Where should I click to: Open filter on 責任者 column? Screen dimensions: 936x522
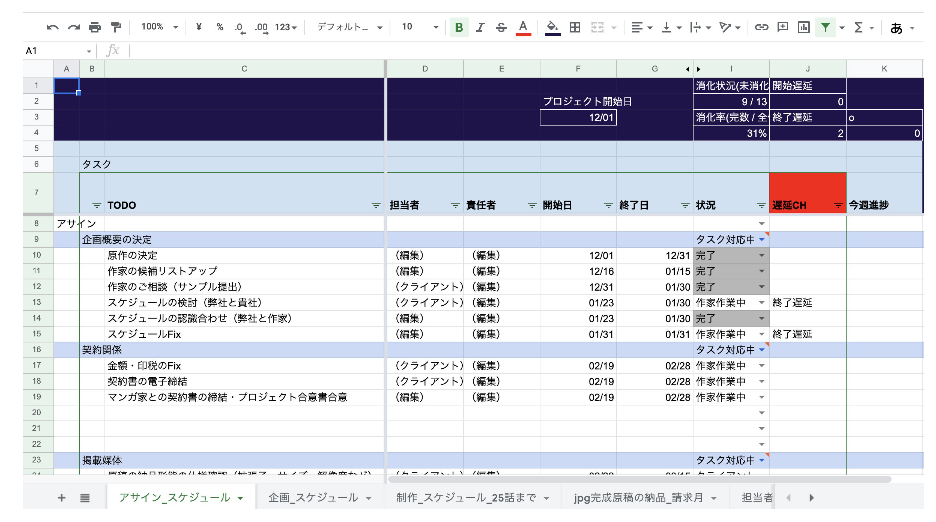532,205
